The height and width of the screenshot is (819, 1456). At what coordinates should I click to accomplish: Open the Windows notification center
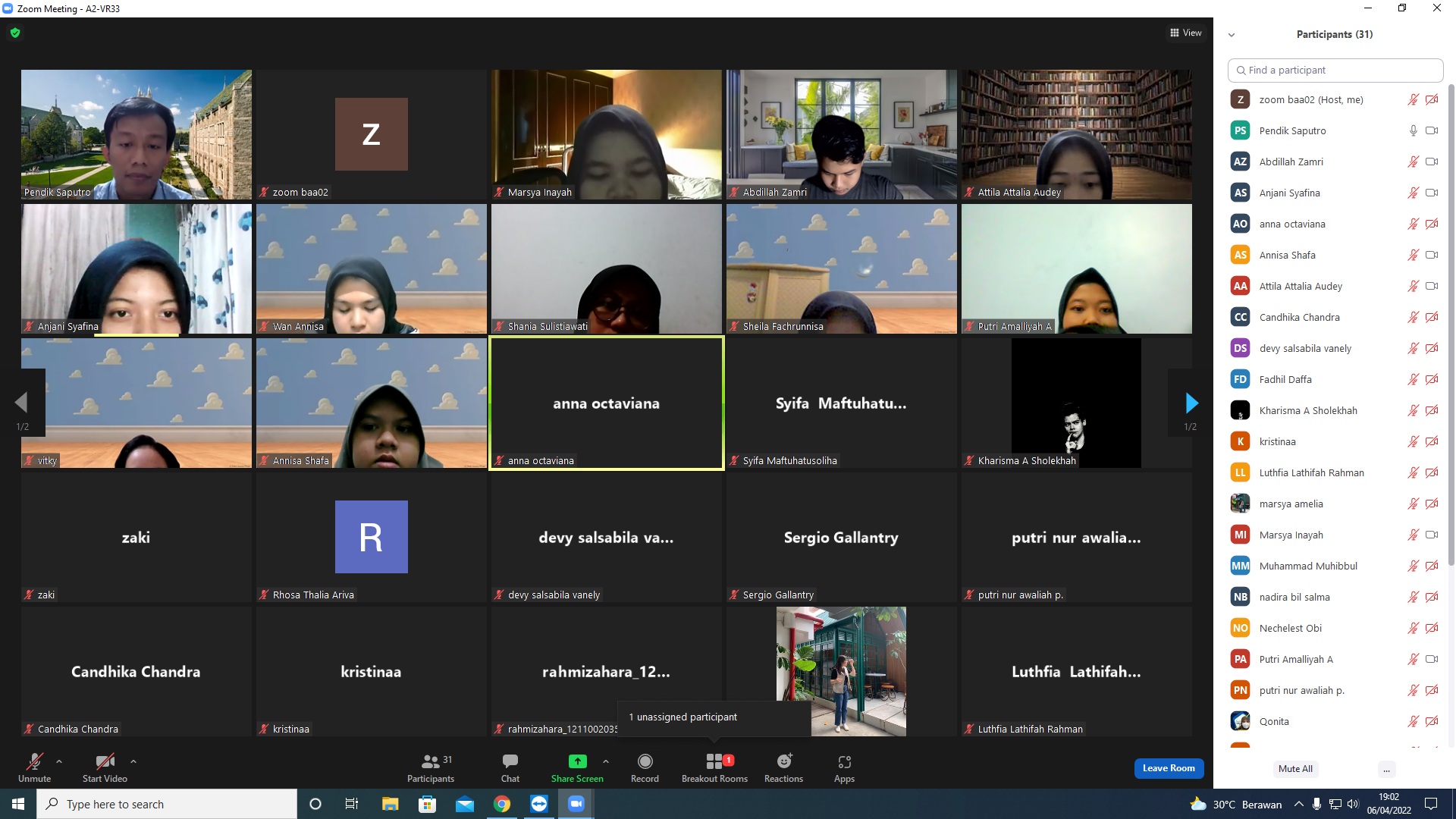pyautogui.click(x=1432, y=804)
